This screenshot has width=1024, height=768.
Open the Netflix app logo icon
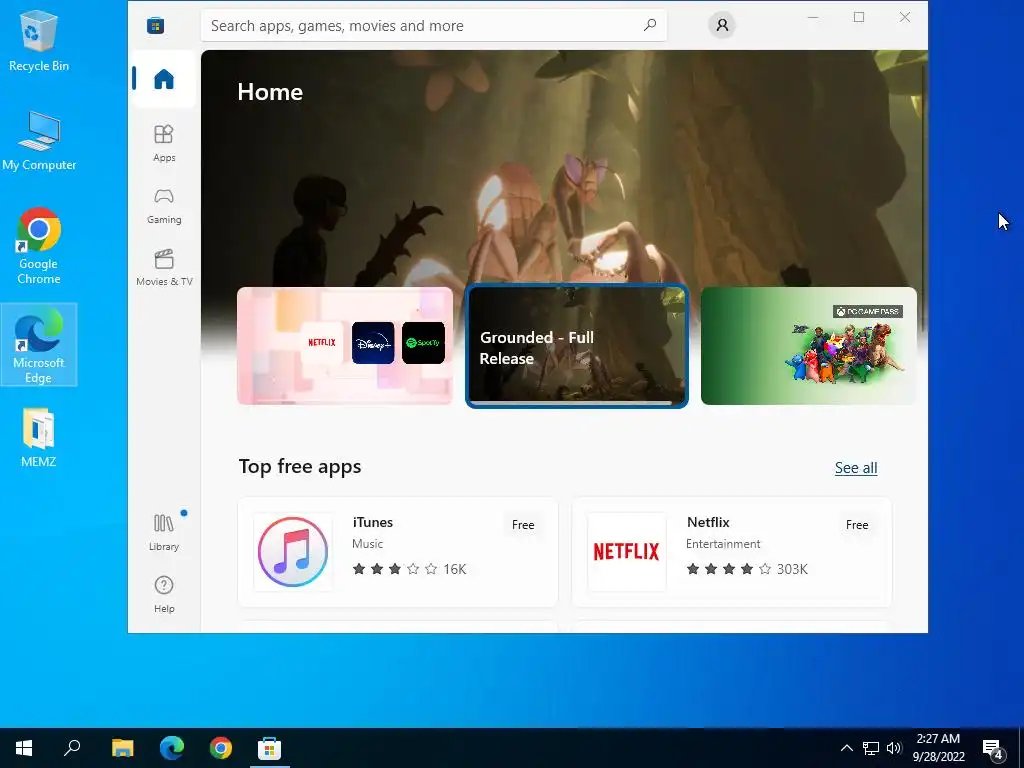click(x=626, y=552)
